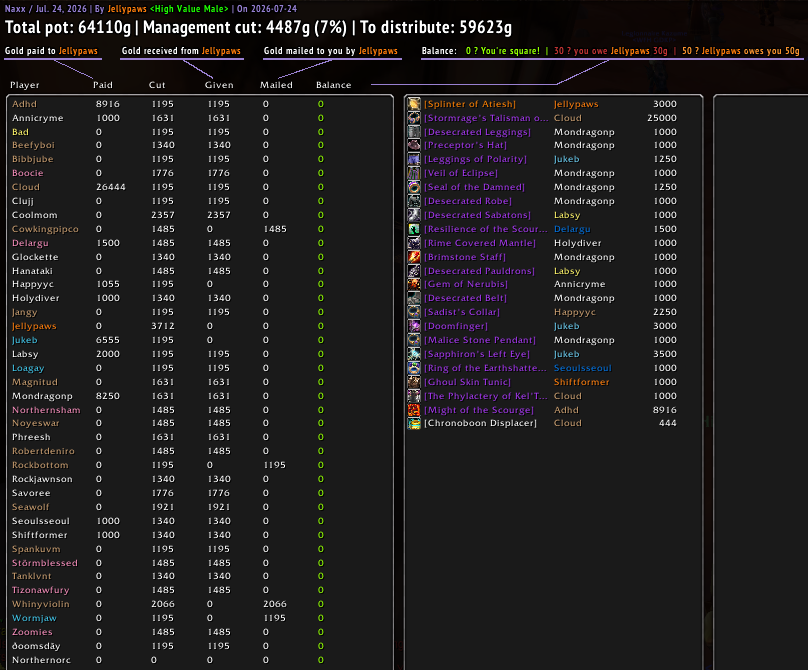The height and width of the screenshot is (670, 808).
Task: Click the Chronoboon Displacer item icon
Action: pyautogui.click(x=414, y=423)
